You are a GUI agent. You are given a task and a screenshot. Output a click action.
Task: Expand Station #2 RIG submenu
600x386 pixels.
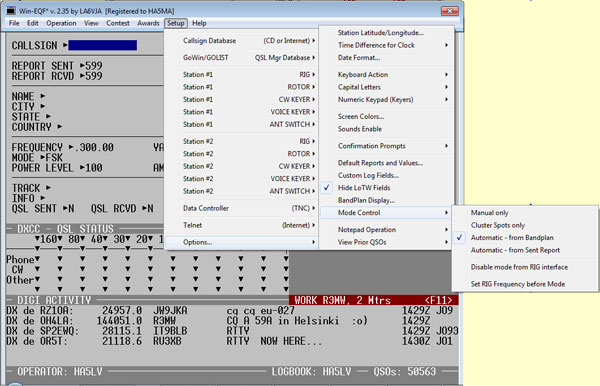point(241,142)
